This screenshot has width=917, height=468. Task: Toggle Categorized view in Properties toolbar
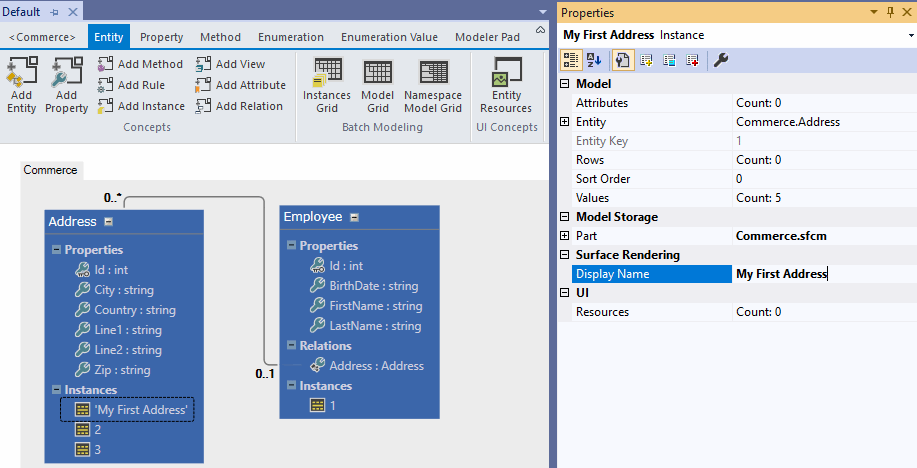tap(571, 61)
